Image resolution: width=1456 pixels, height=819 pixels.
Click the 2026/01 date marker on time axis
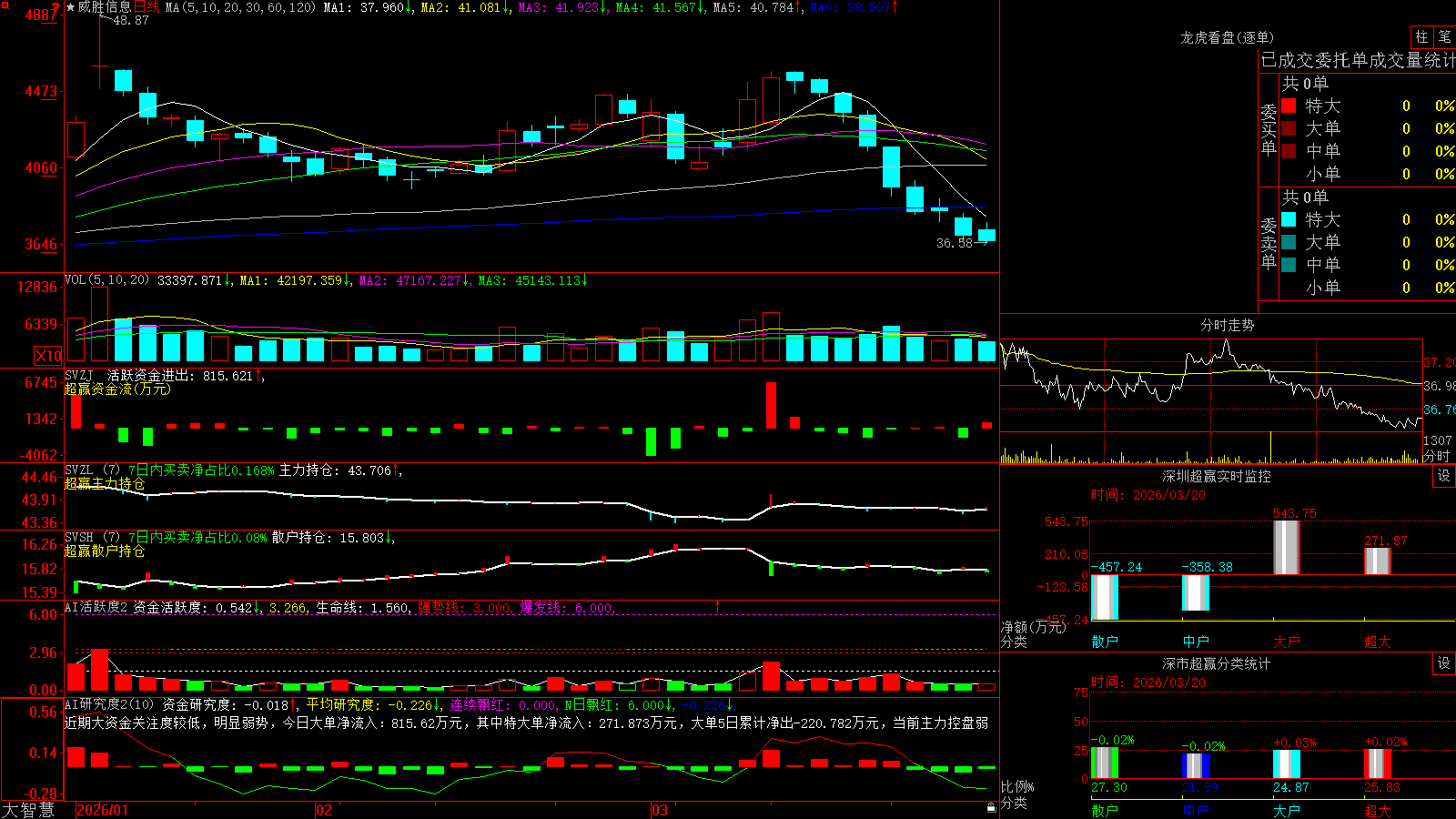click(x=103, y=810)
